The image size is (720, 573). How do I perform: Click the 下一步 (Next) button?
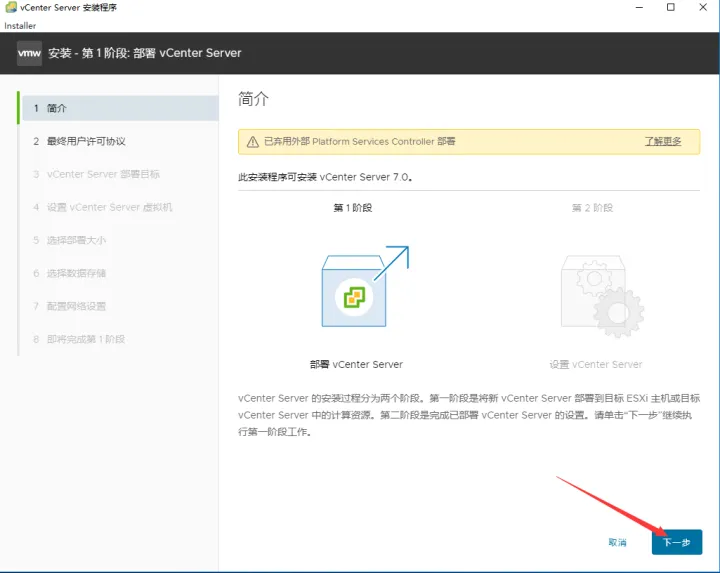[676, 542]
